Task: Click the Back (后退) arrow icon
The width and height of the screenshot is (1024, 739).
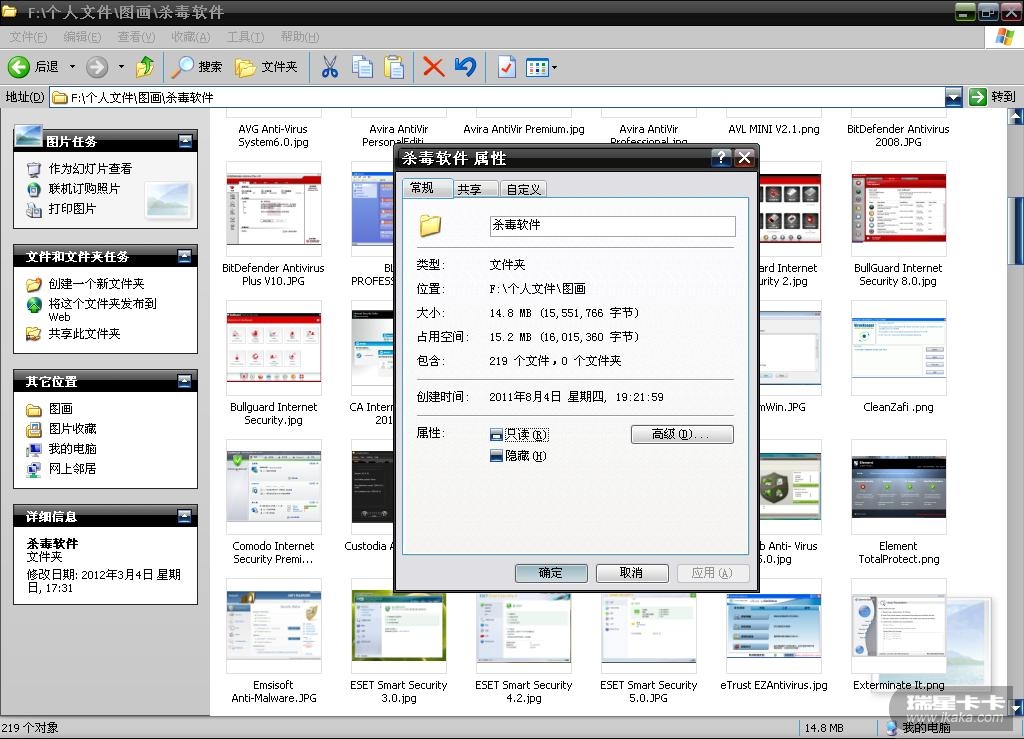Action: 18,67
